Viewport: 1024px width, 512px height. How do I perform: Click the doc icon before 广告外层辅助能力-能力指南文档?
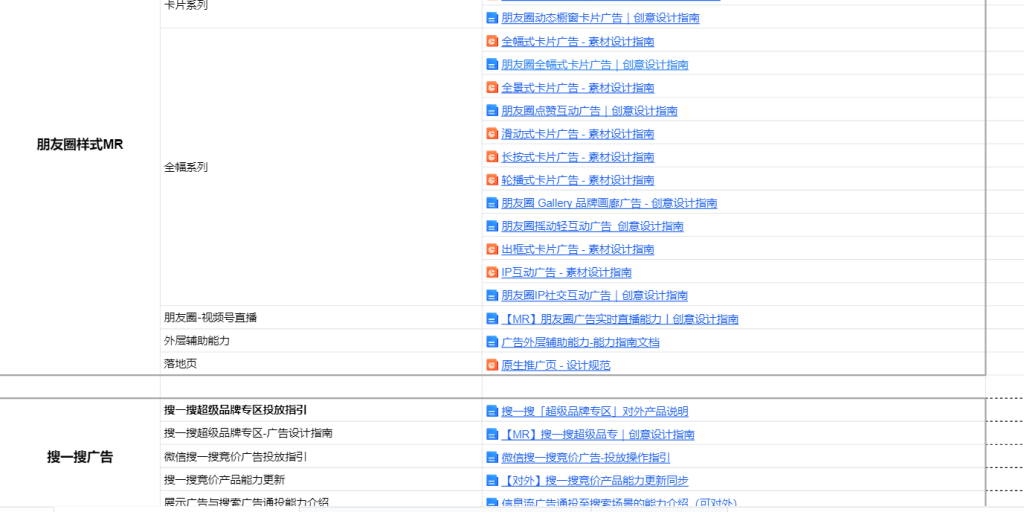coord(492,342)
